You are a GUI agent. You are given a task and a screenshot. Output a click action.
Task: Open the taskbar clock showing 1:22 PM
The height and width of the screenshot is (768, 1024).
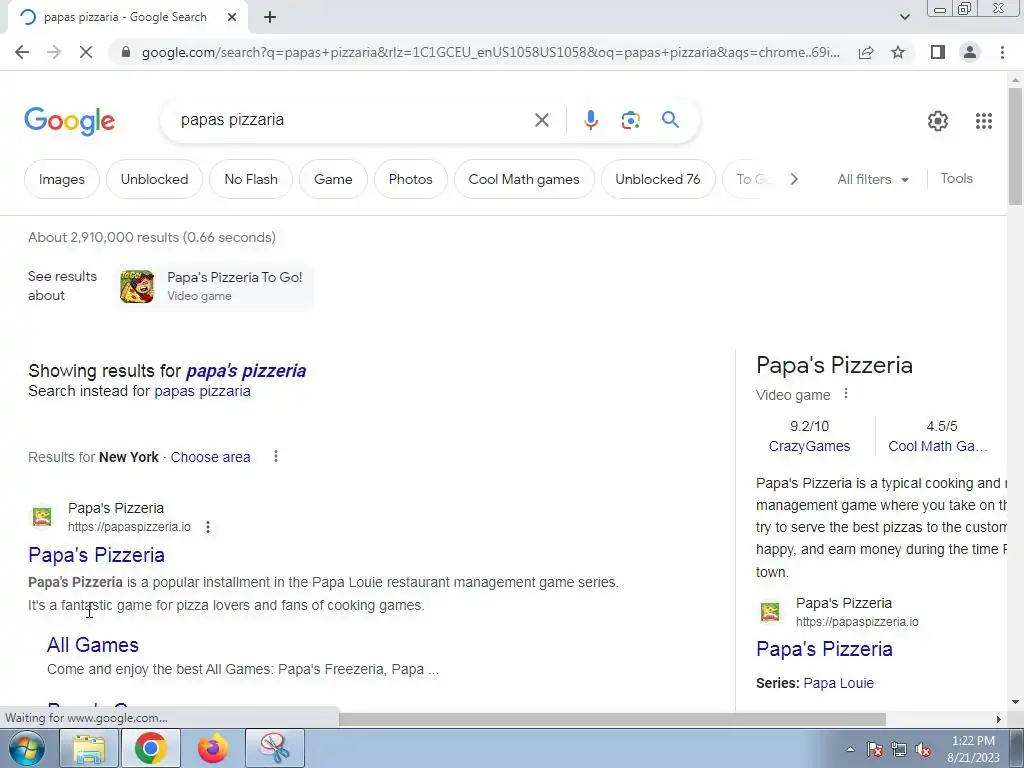[973, 749]
